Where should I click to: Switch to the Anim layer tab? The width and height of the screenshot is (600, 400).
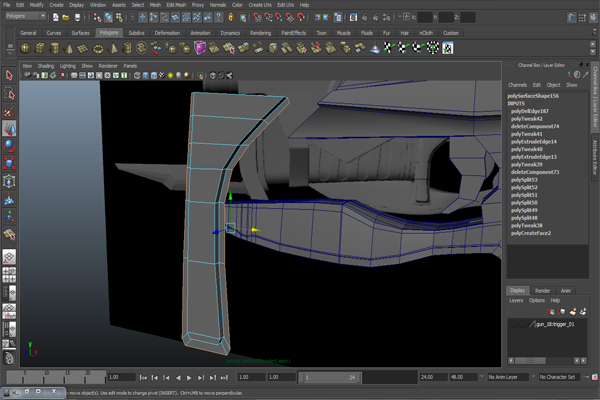coord(566,291)
